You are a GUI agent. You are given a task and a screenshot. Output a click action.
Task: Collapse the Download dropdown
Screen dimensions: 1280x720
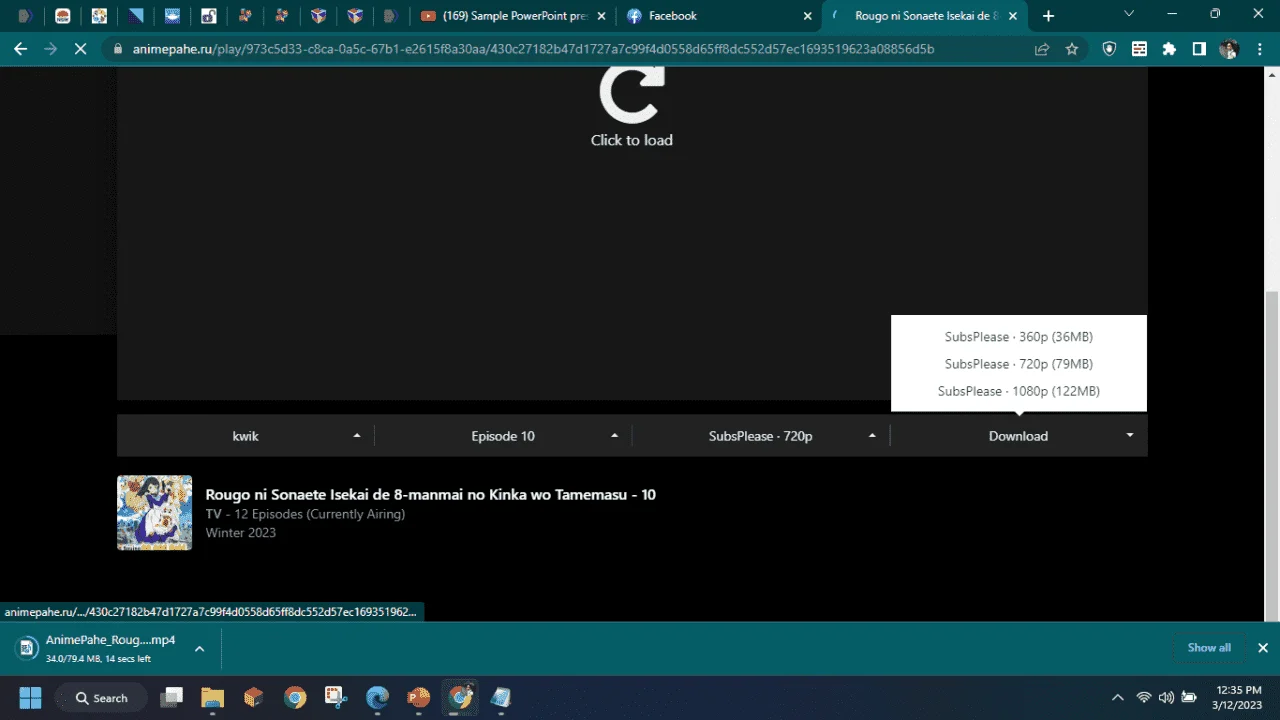coord(1018,436)
